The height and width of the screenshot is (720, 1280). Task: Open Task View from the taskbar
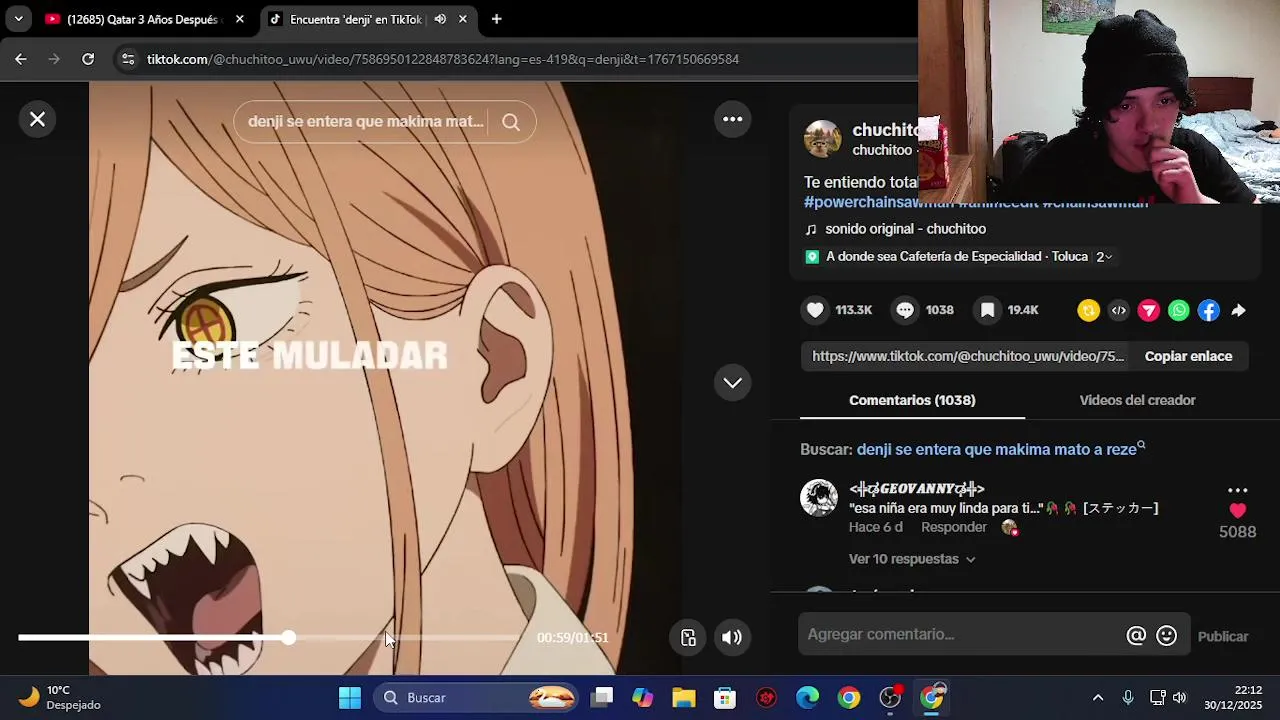click(602, 698)
